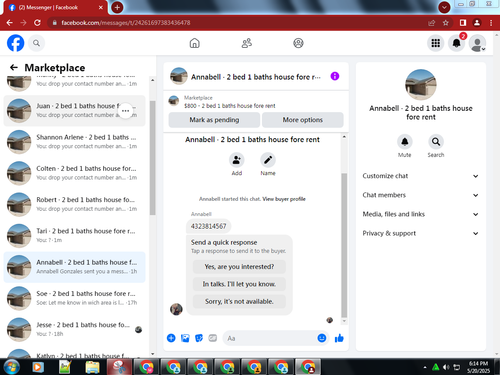Click the Name pencil edit icon
This screenshot has height=375, width=500.
pos(268,160)
